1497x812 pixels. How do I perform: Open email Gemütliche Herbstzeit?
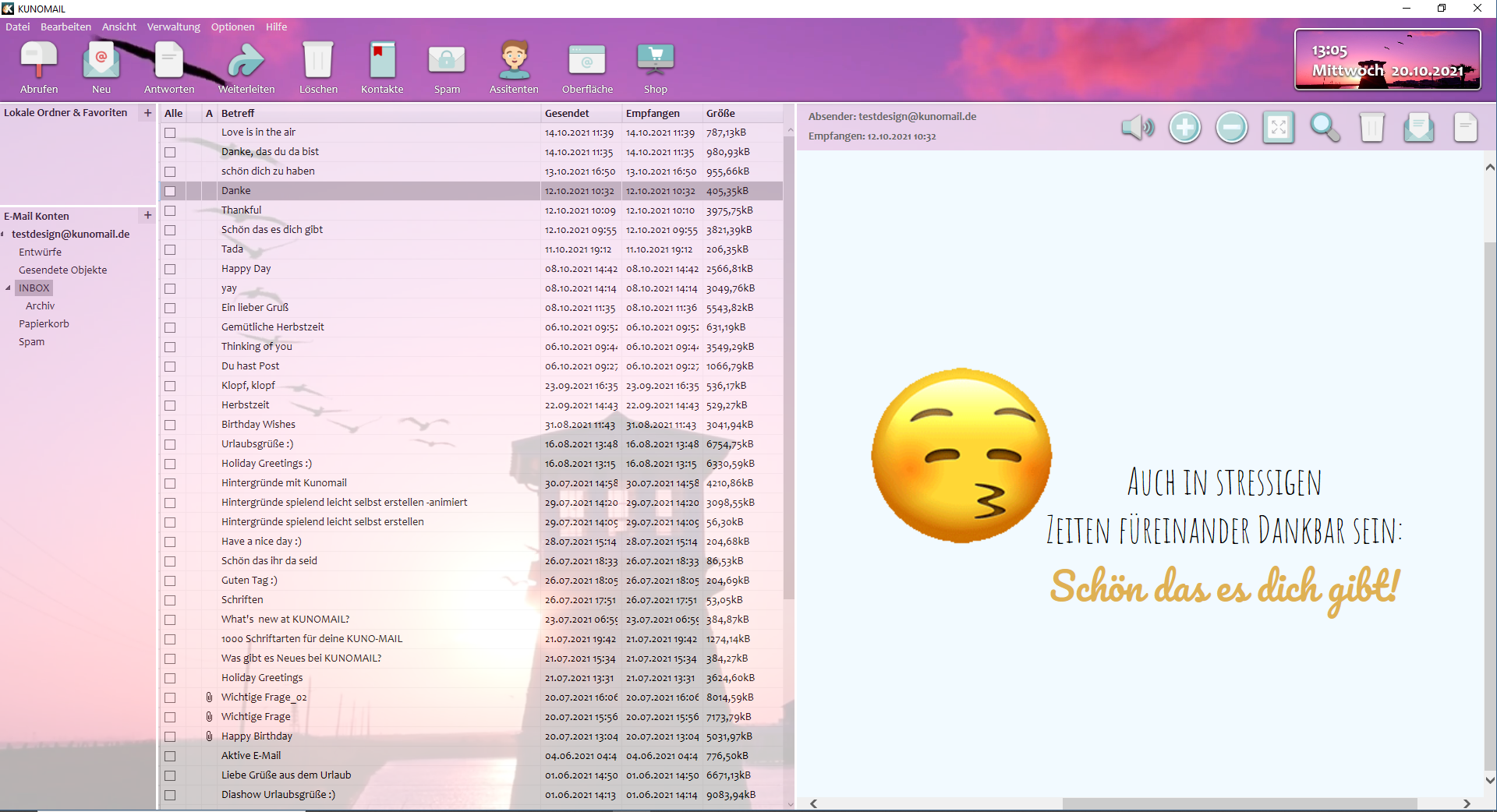pyautogui.click(x=472, y=327)
